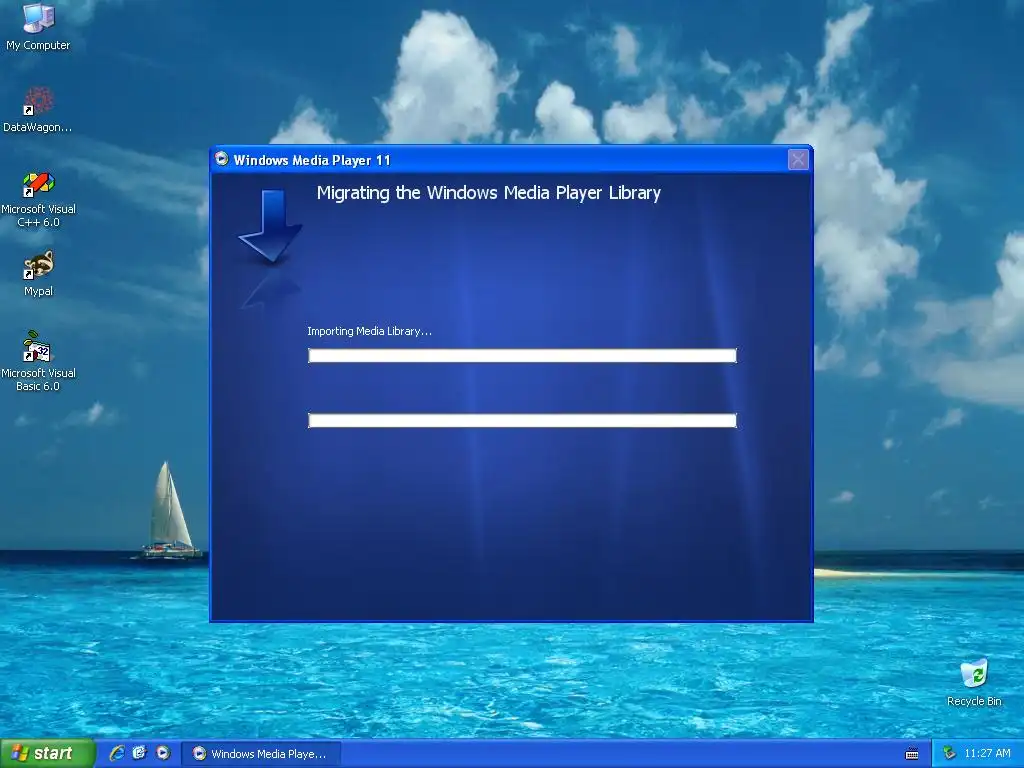Screen dimensions: 1024x768
Task: Click Windows Media Player taskbar button
Action: (261, 754)
